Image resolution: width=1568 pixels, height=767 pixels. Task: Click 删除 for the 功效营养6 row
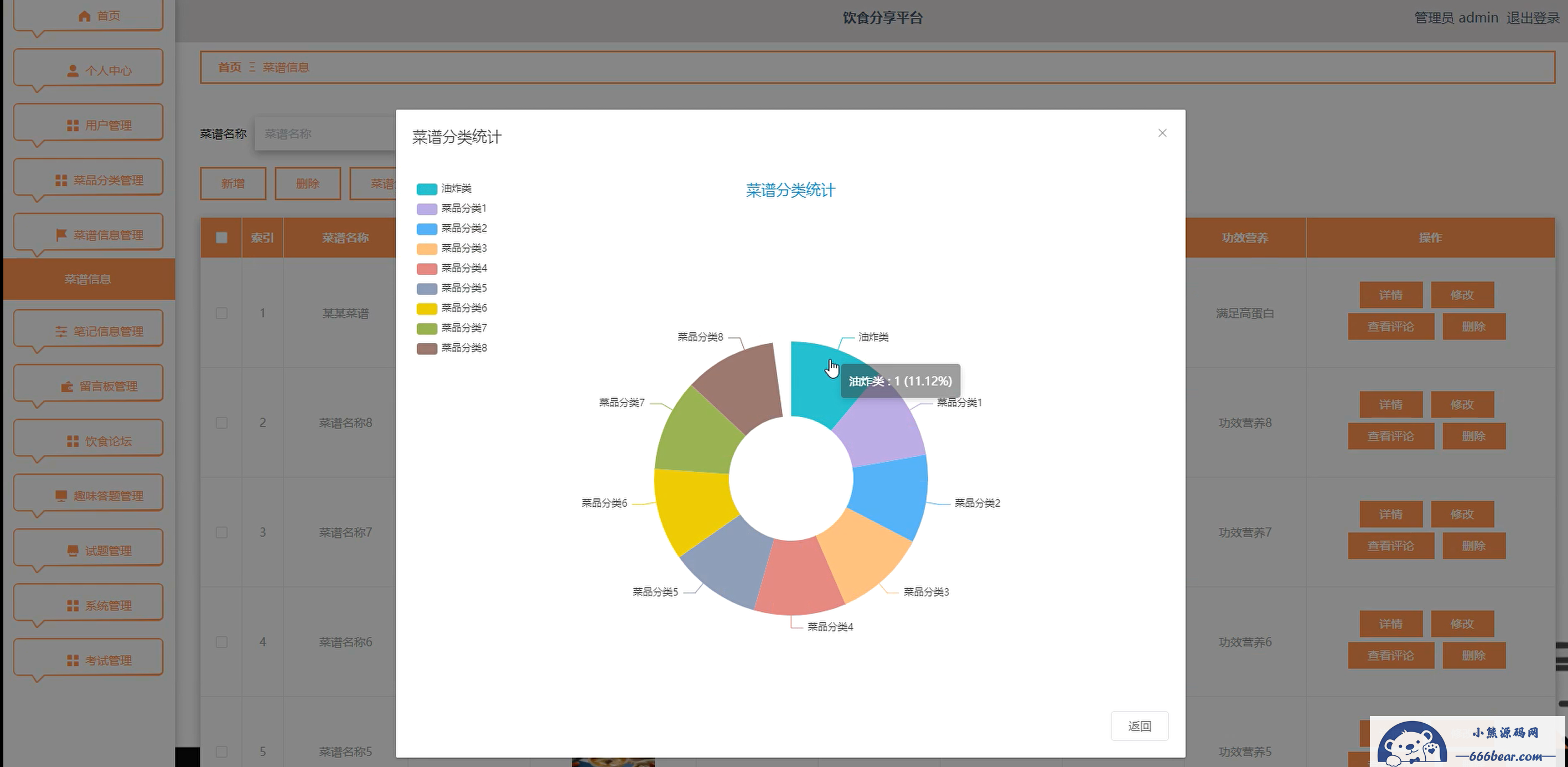click(1474, 656)
